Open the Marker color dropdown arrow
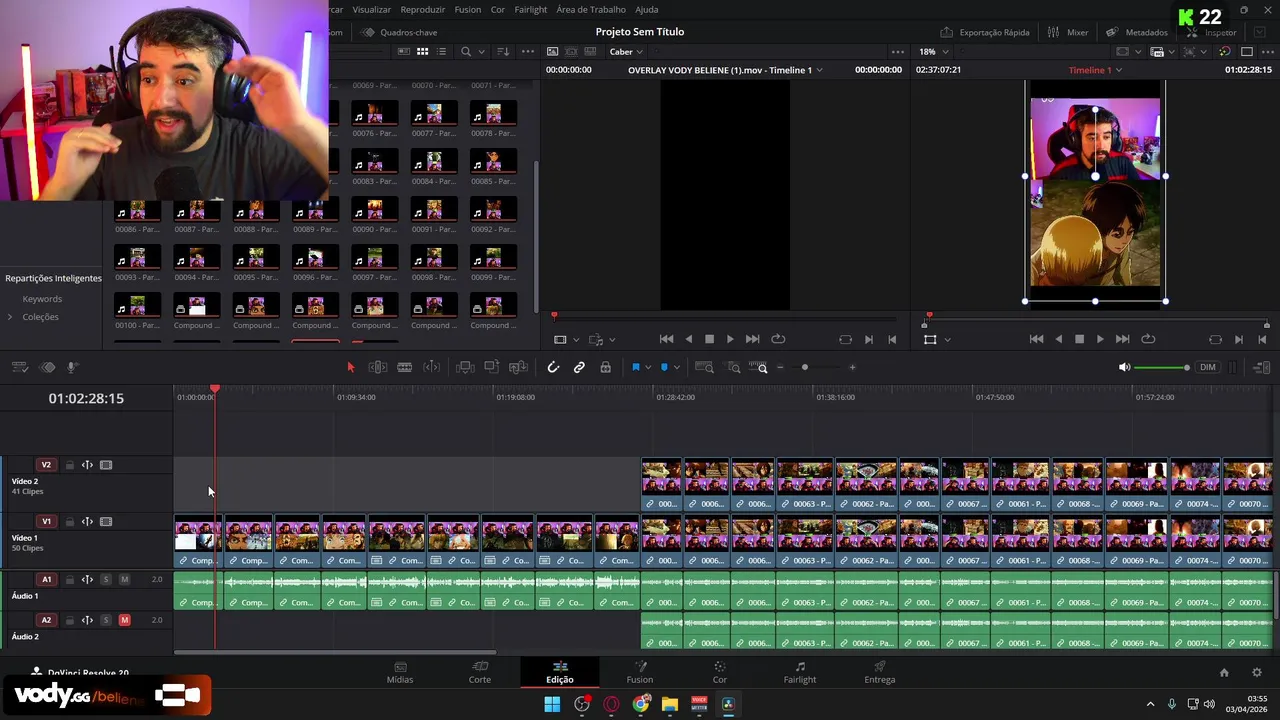 click(677, 368)
